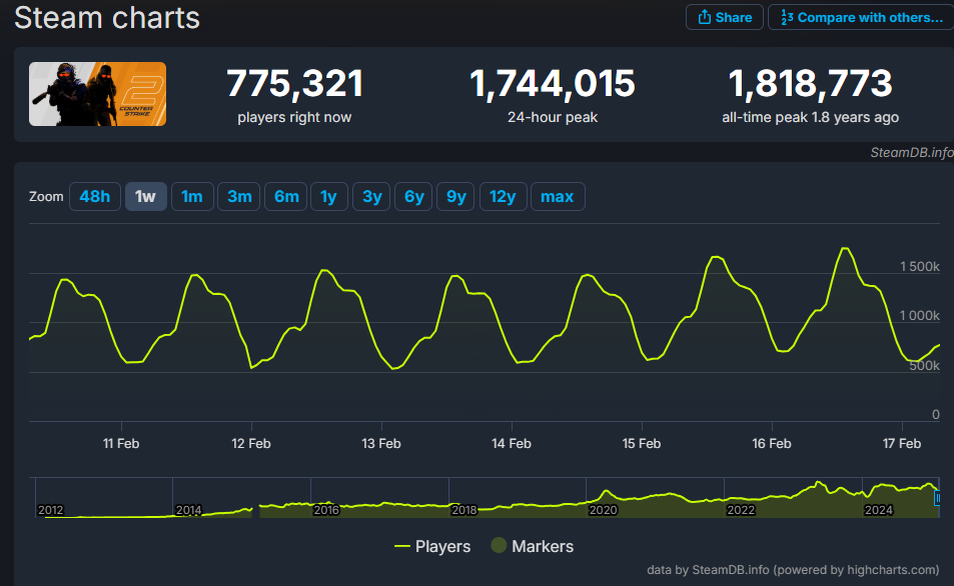Set chart zoom to 1y
The image size is (954, 586).
point(329,197)
